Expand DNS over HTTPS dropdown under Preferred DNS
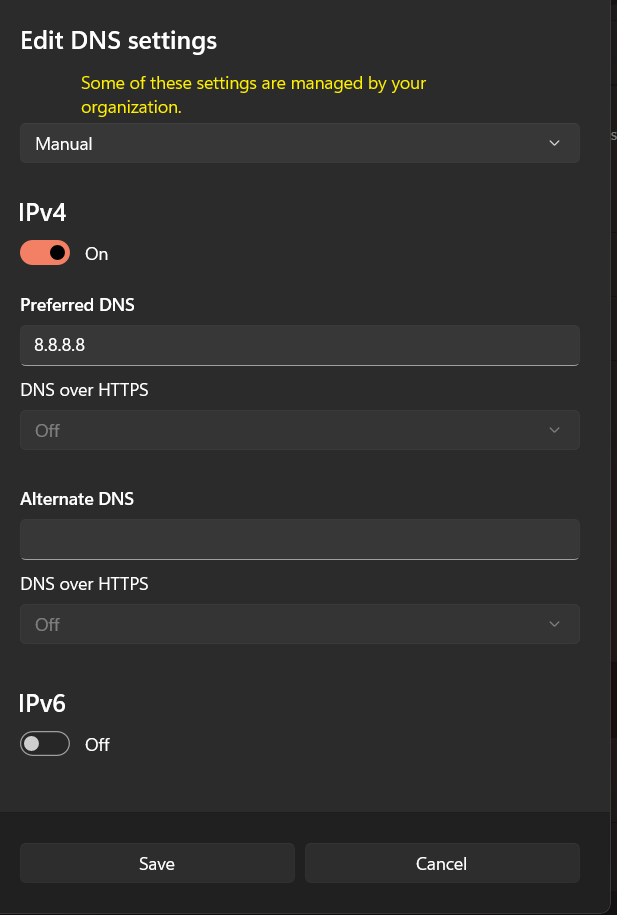Viewport: 617px width, 915px height. [299, 430]
